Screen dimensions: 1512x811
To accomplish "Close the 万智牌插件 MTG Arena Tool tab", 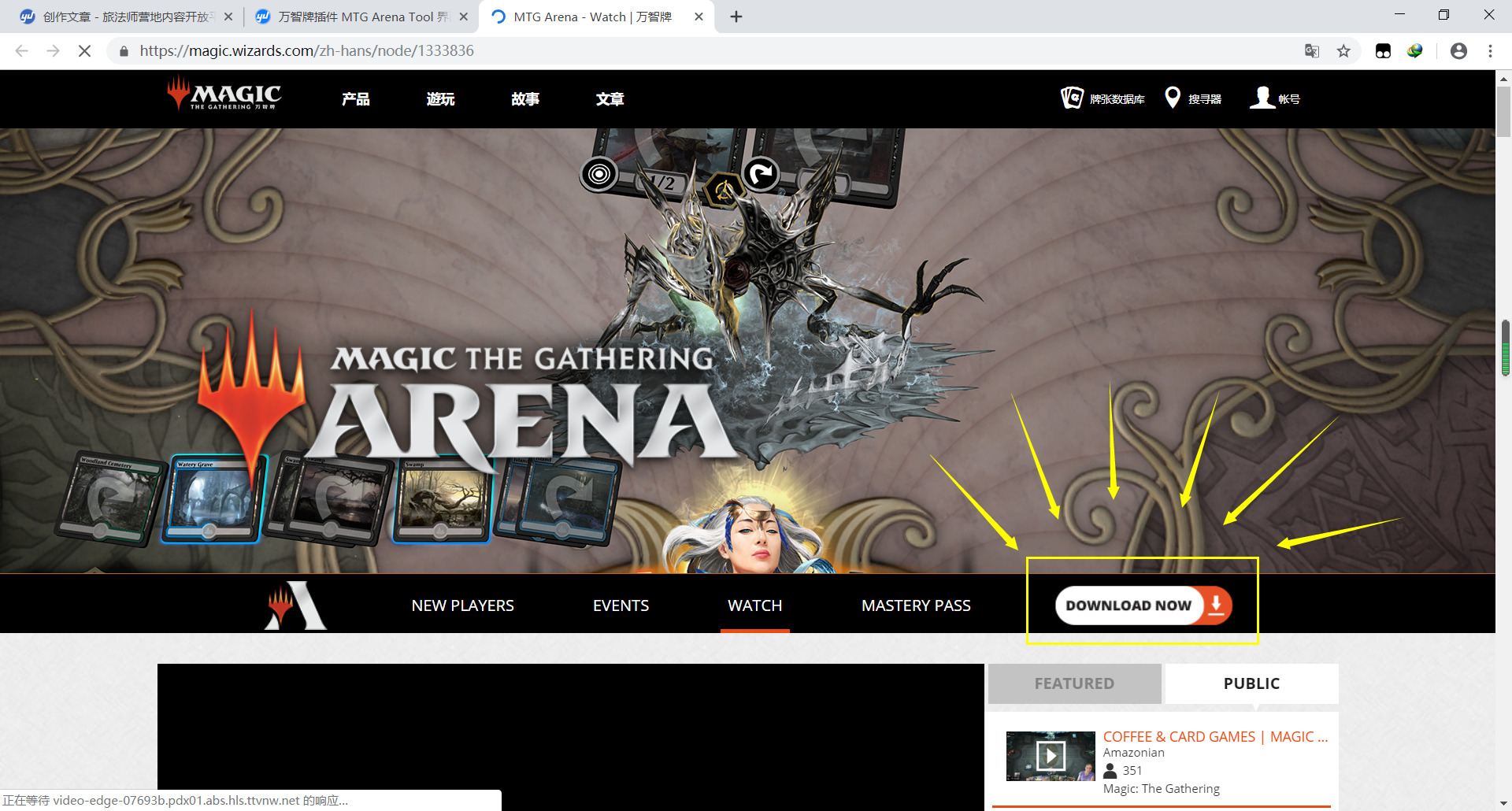I will [464, 17].
